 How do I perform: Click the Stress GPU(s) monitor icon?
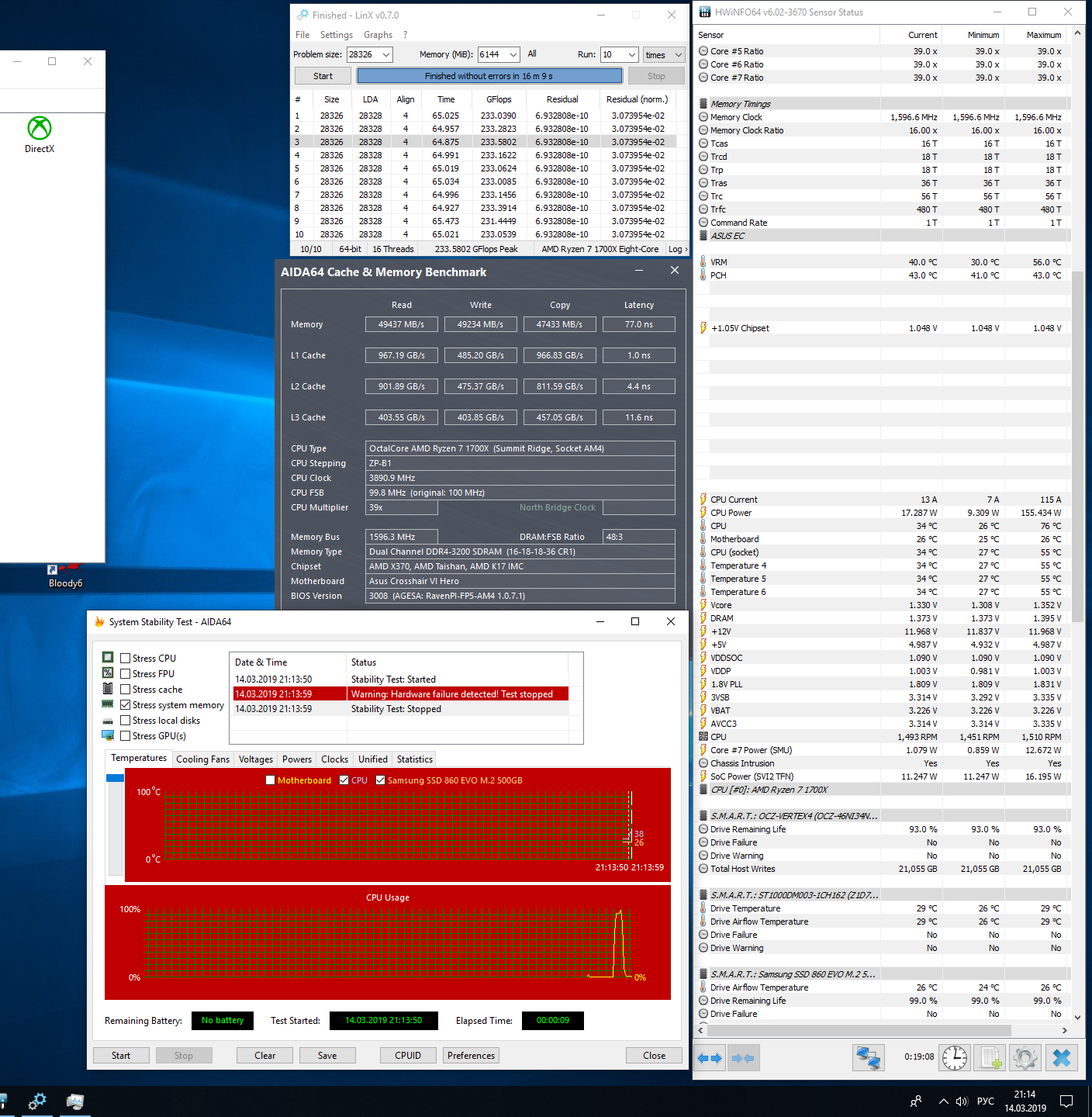[108, 735]
